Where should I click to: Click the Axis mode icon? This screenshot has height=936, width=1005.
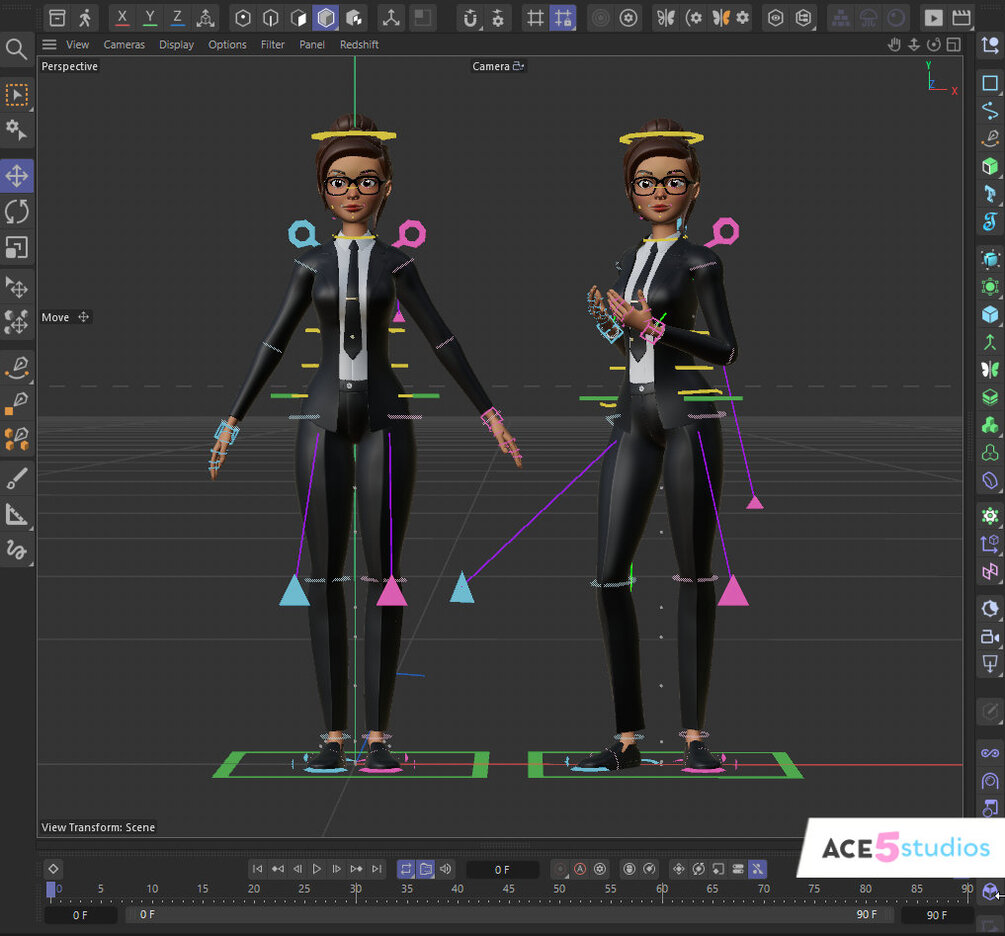391,18
